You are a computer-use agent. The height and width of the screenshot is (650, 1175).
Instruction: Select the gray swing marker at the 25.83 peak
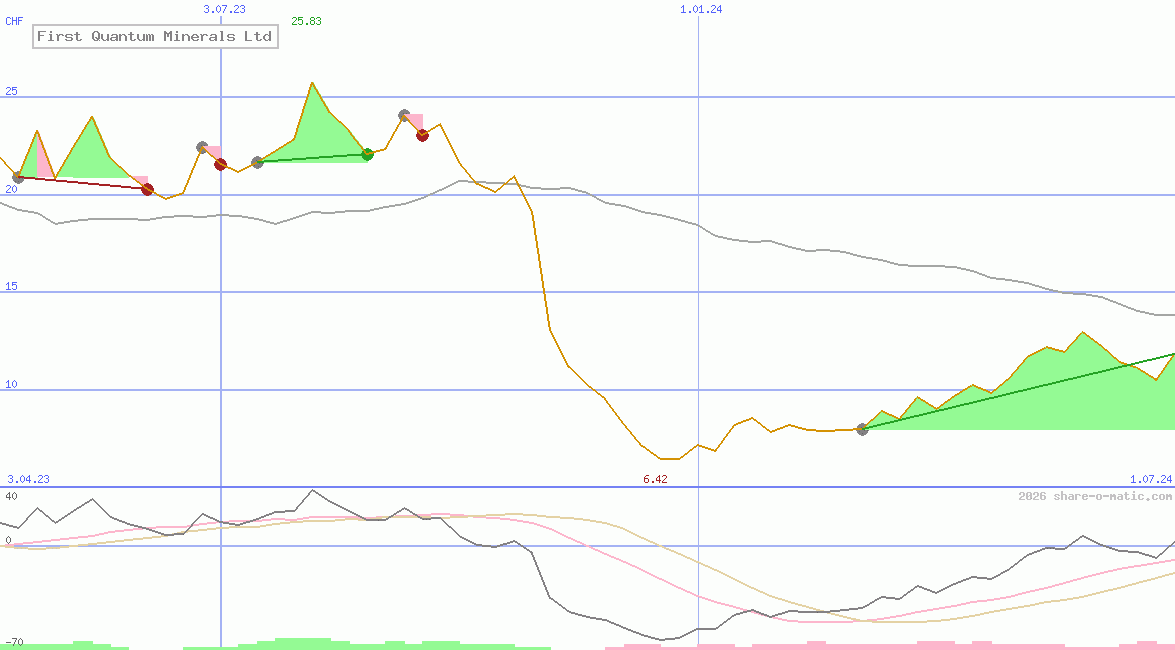point(403,115)
